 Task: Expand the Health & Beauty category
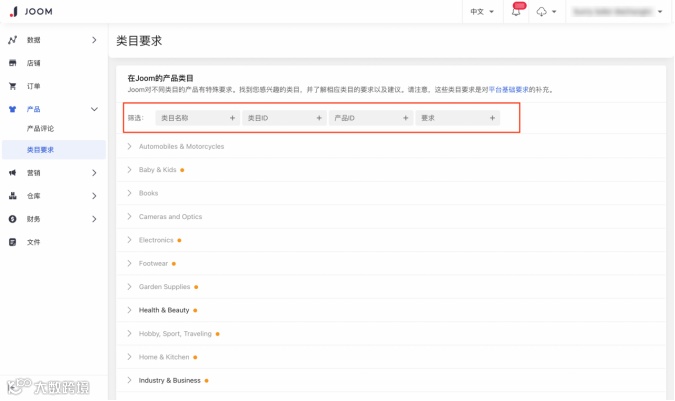point(130,310)
